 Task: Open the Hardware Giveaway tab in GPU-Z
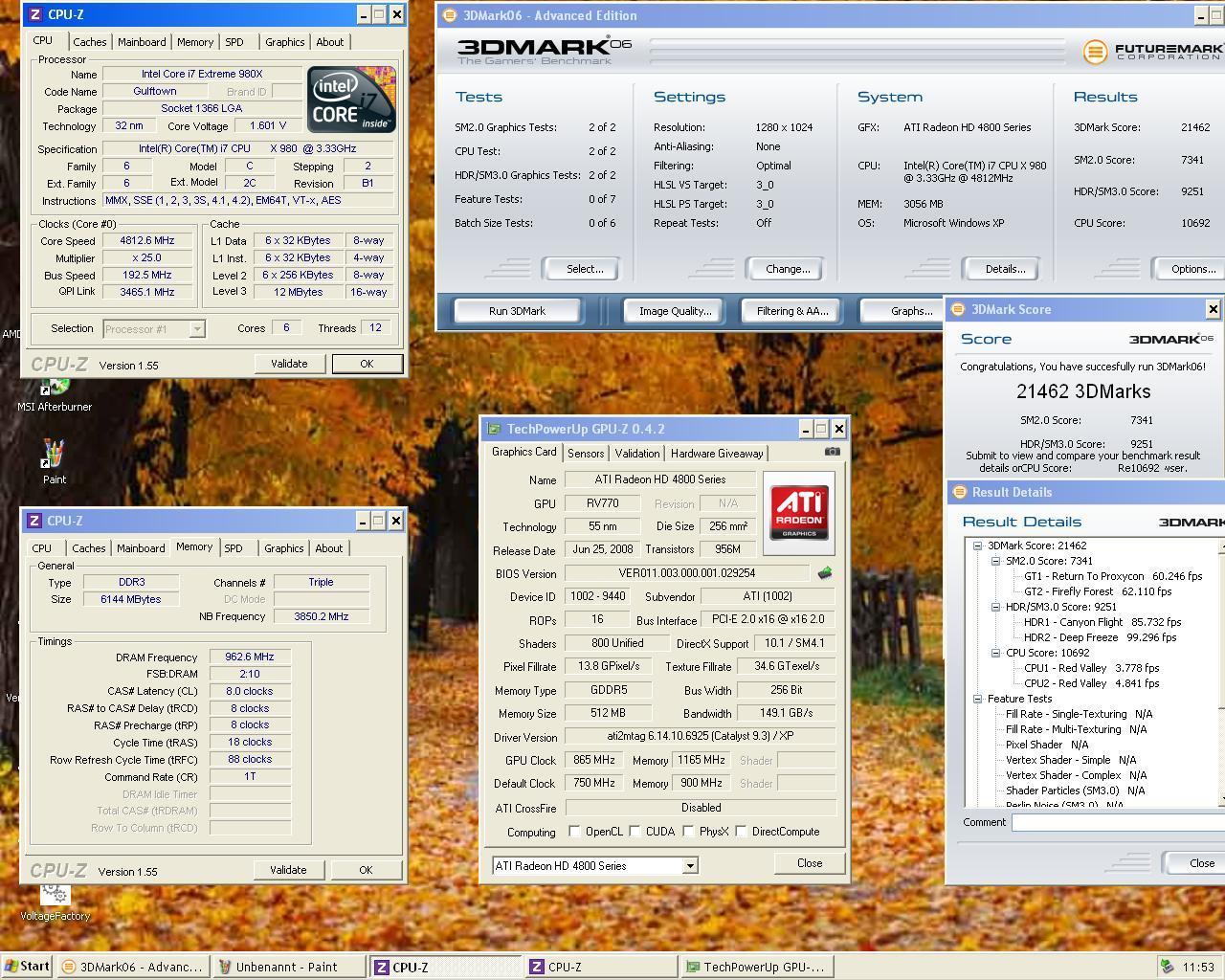[717, 454]
